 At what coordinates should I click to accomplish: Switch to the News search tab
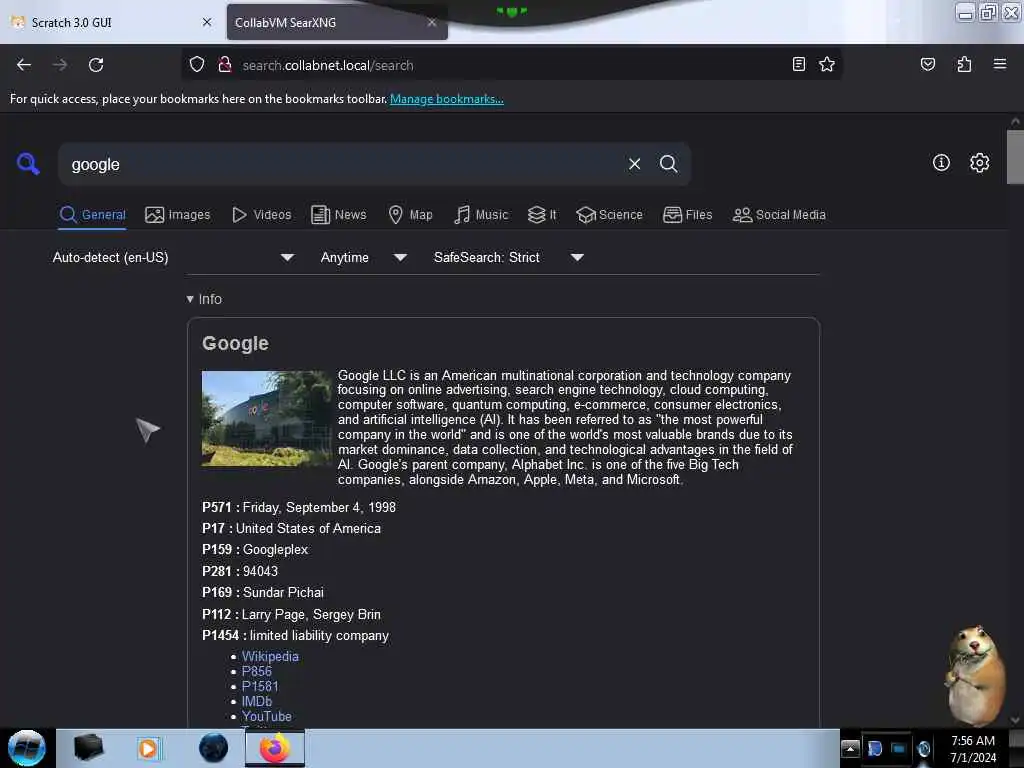339,215
